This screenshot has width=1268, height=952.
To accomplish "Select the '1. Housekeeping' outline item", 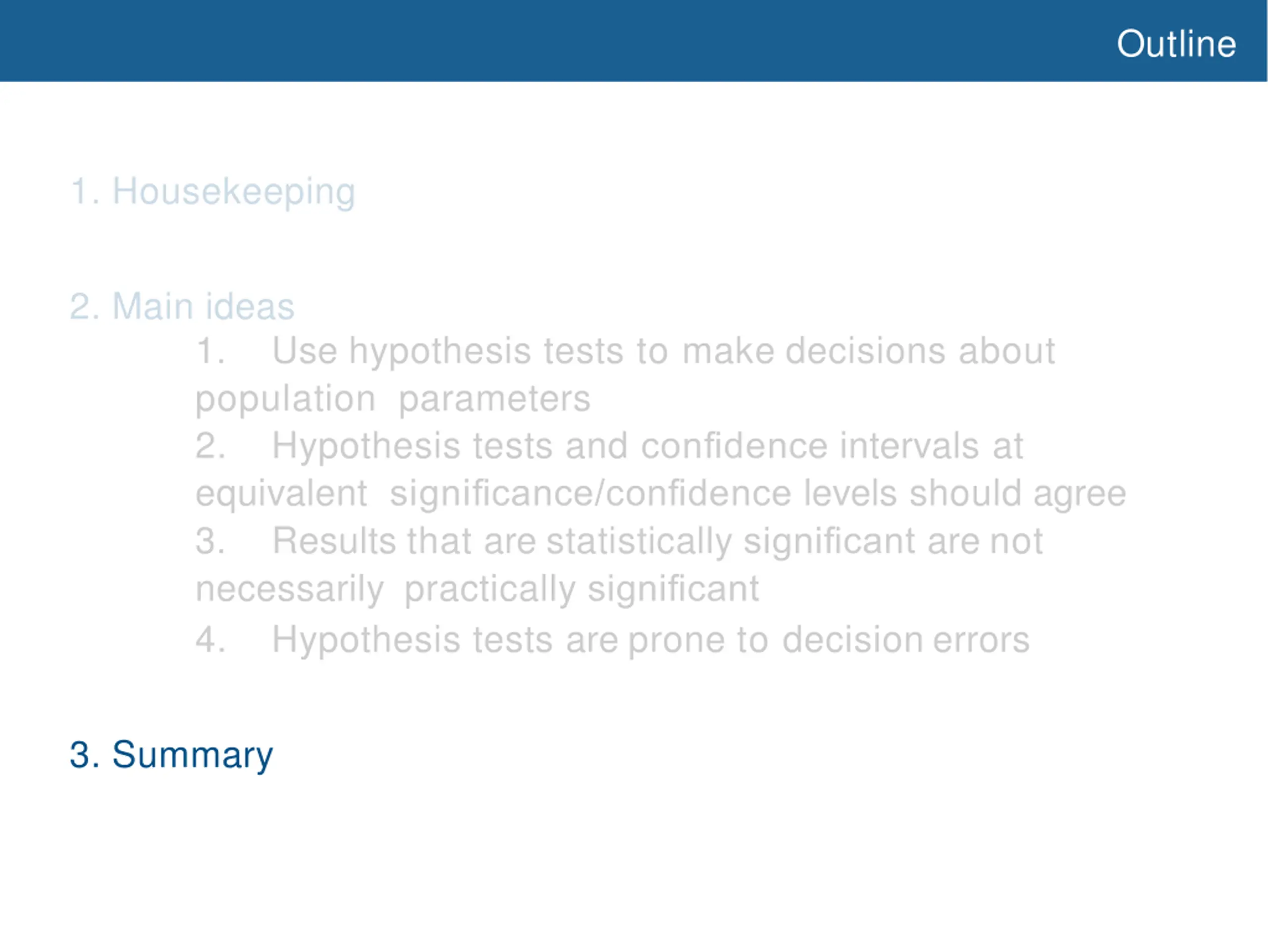I will click(x=212, y=192).
